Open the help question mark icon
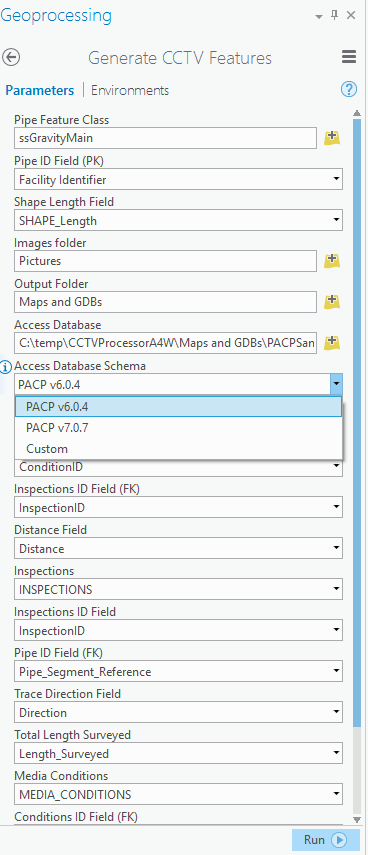The image size is (368, 855). pyautogui.click(x=348, y=89)
